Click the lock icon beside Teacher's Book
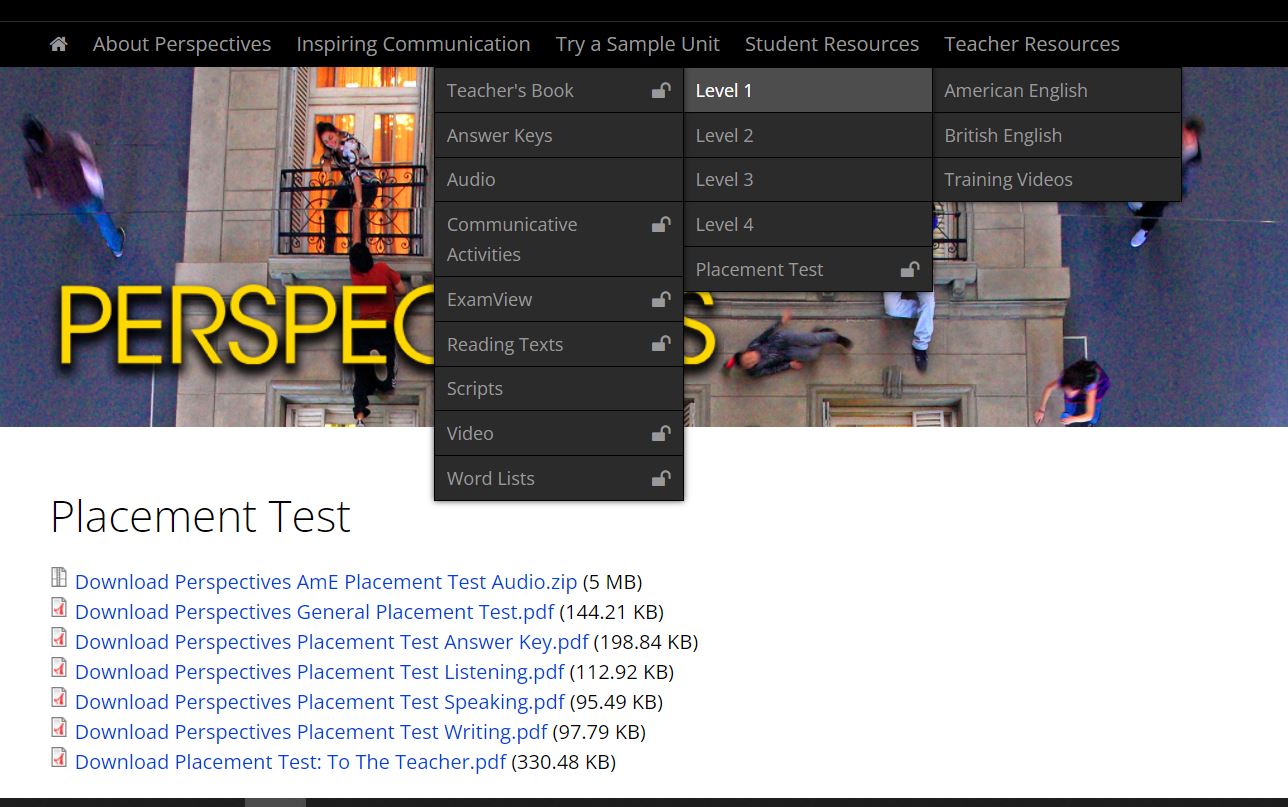The height and width of the screenshot is (807, 1288). click(x=661, y=91)
